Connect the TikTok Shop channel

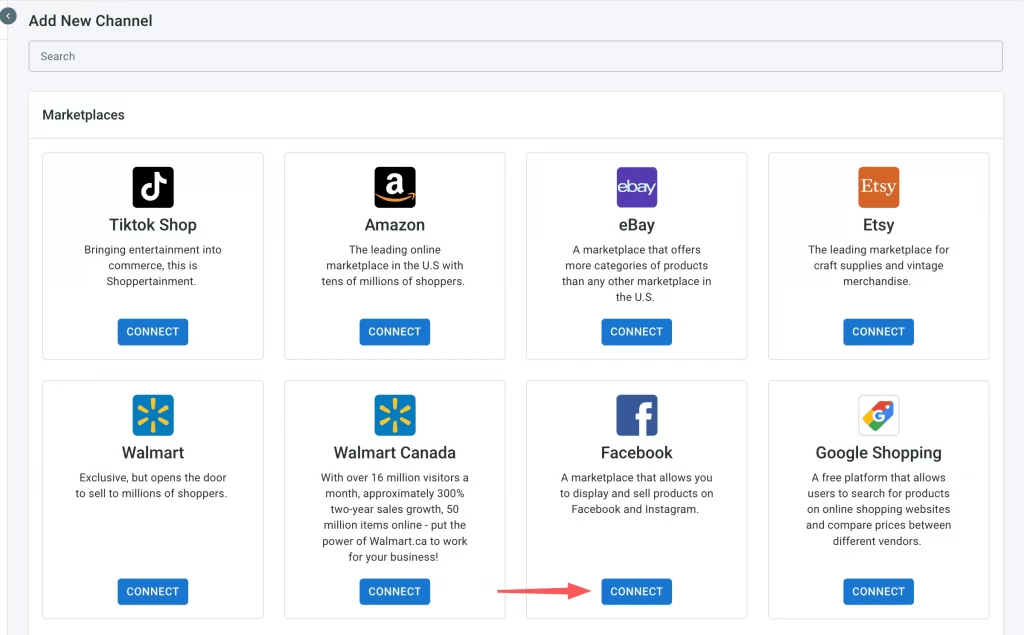click(x=152, y=331)
